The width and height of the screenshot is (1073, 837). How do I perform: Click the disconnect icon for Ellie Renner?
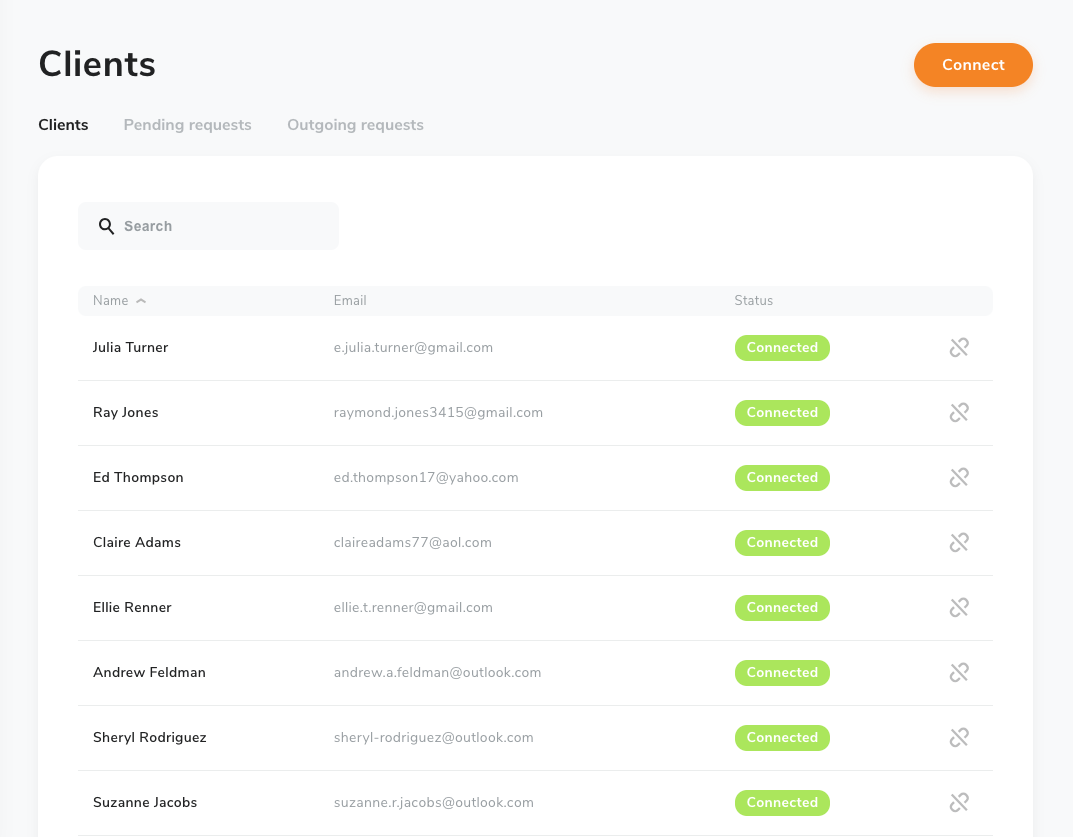click(959, 607)
